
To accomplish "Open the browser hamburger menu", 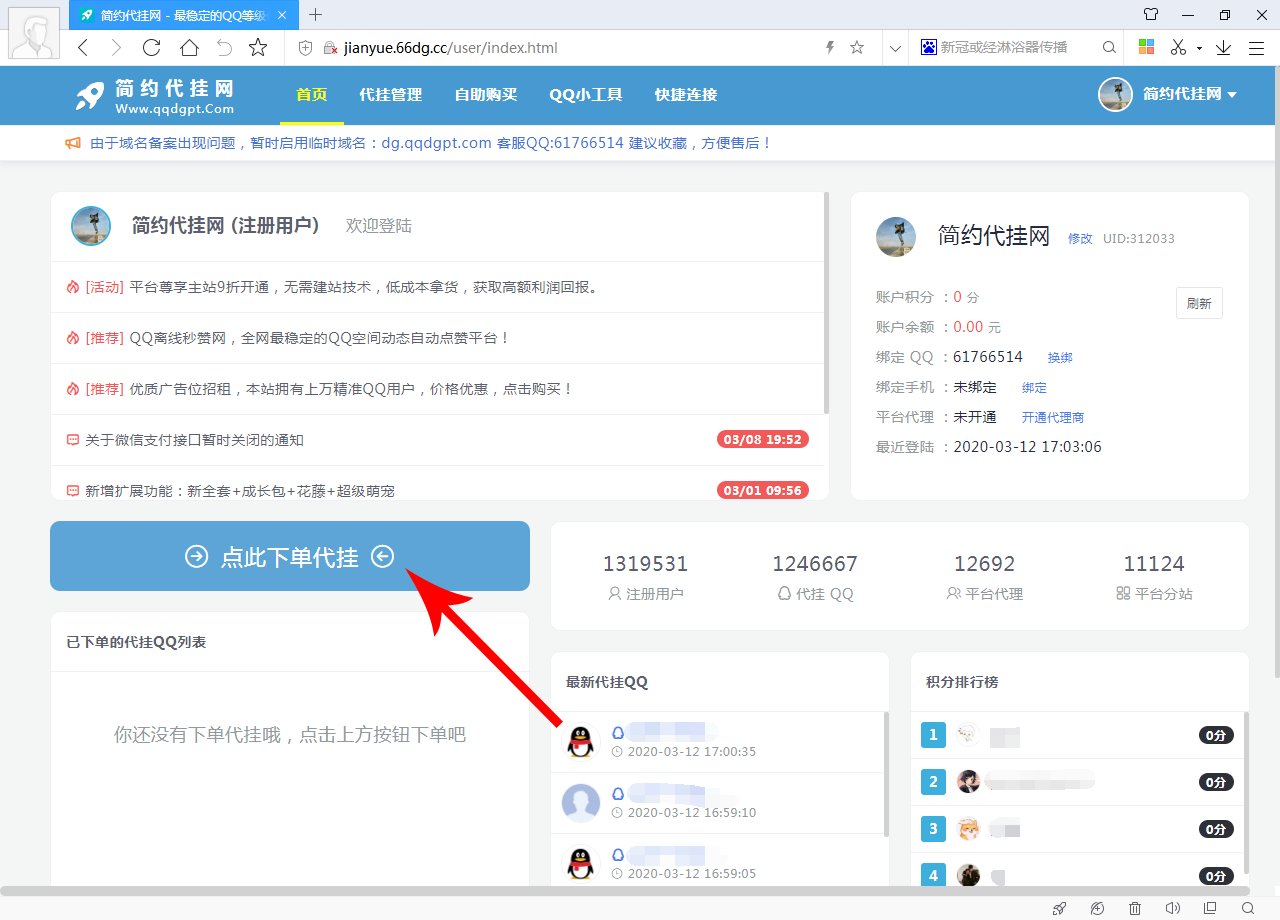I will click(x=1257, y=47).
